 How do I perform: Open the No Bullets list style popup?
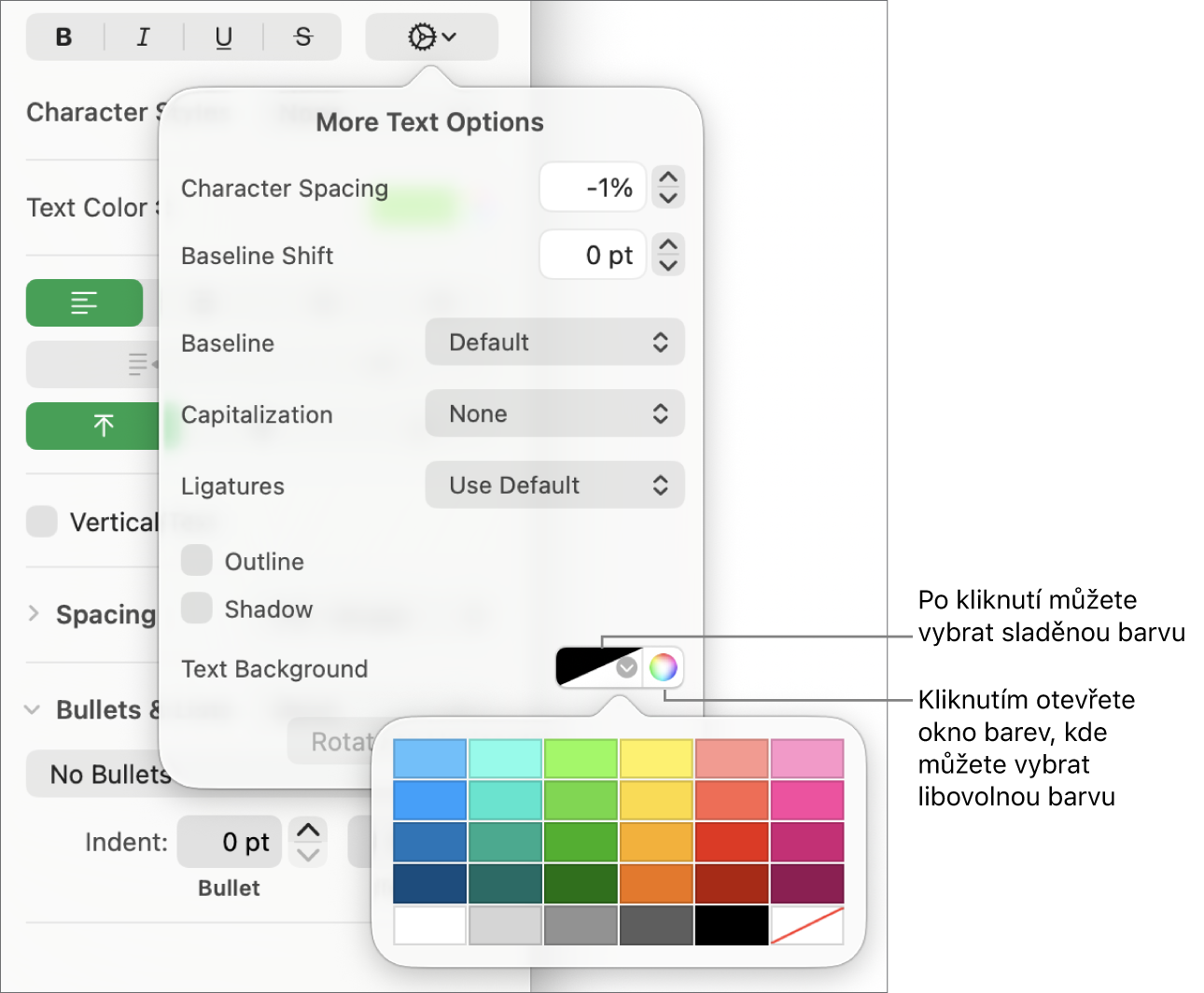(x=103, y=775)
